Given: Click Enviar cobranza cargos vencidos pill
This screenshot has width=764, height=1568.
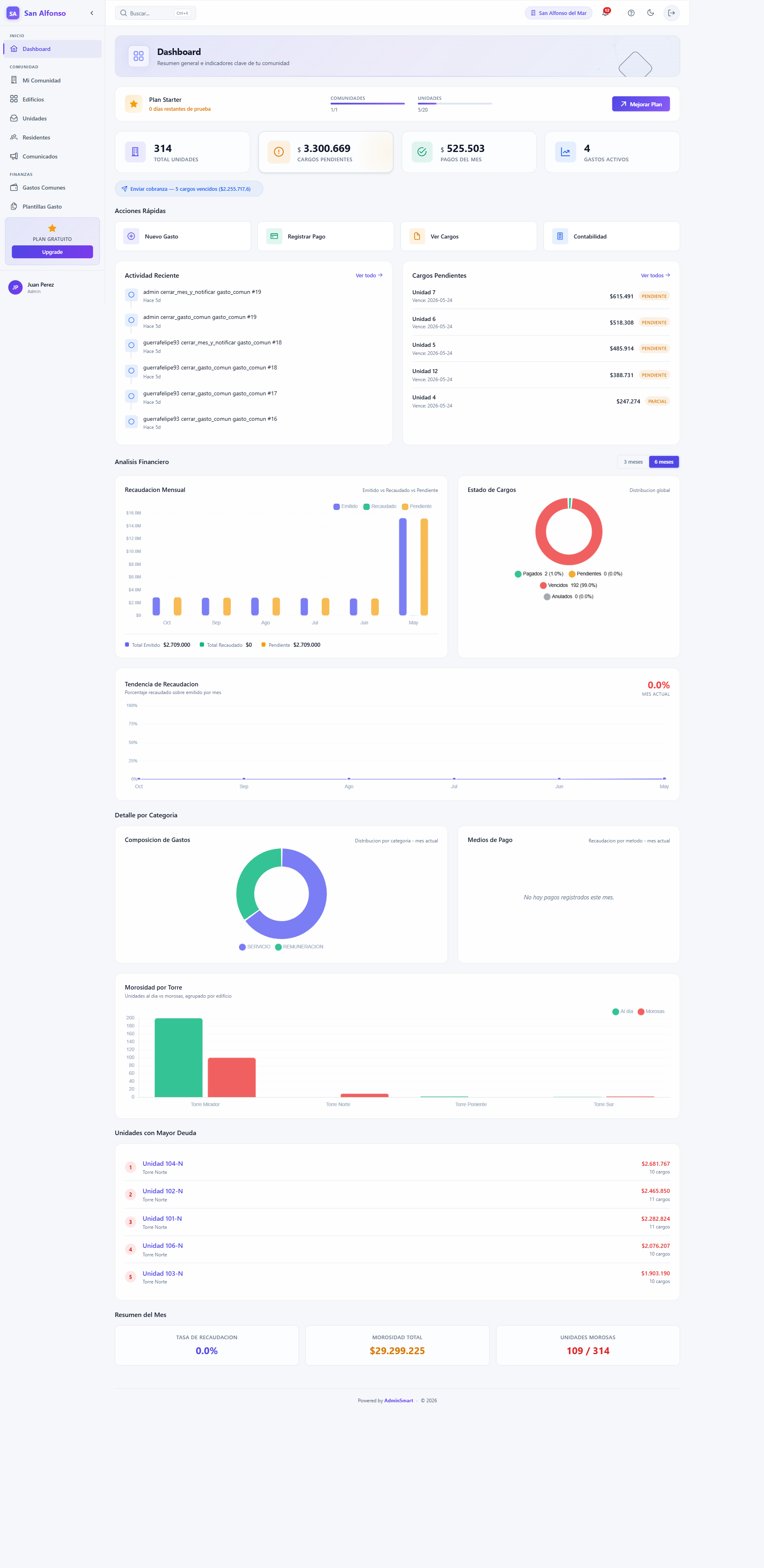Looking at the screenshot, I should pos(189,189).
